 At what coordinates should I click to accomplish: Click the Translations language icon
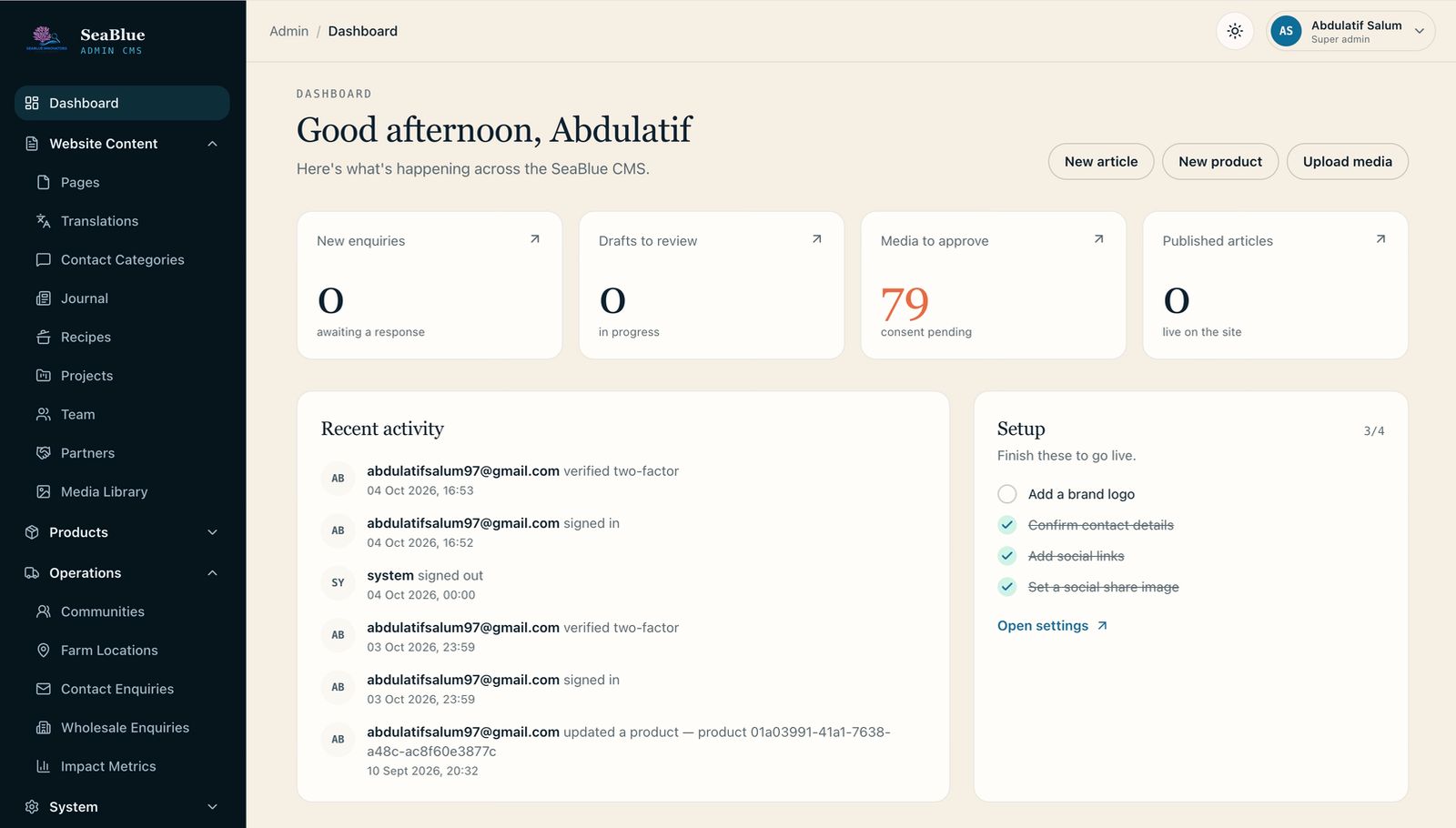click(x=43, y=221)
